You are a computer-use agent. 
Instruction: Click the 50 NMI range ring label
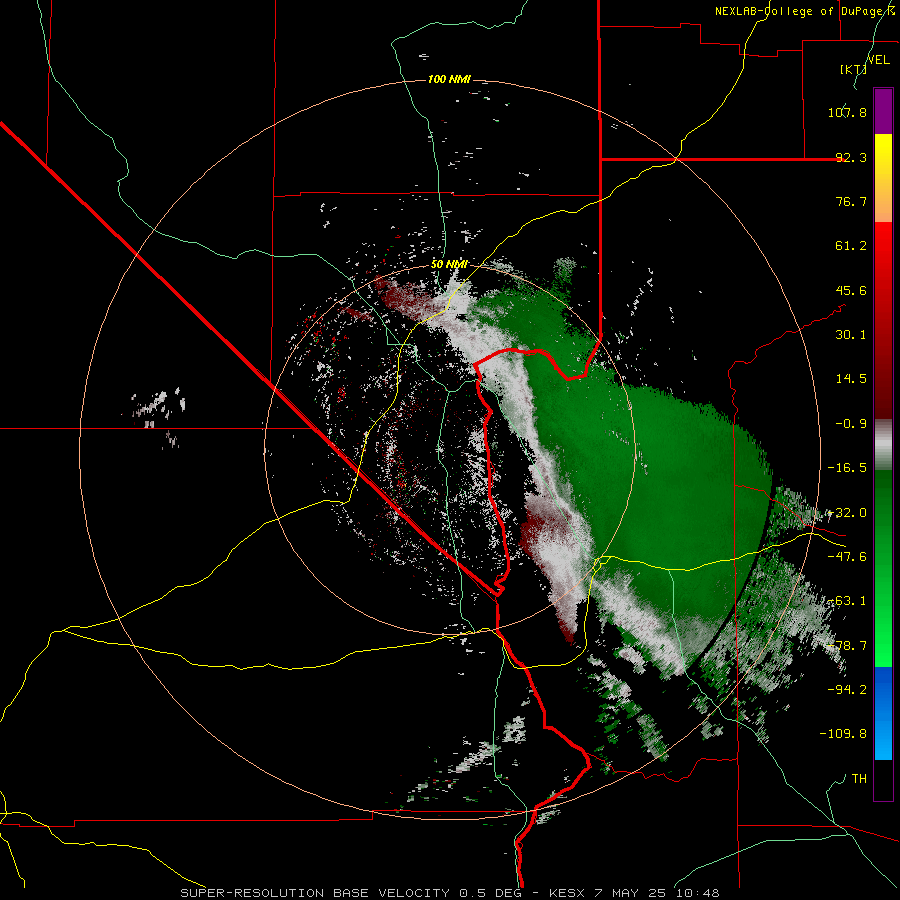tap(449, 265)
